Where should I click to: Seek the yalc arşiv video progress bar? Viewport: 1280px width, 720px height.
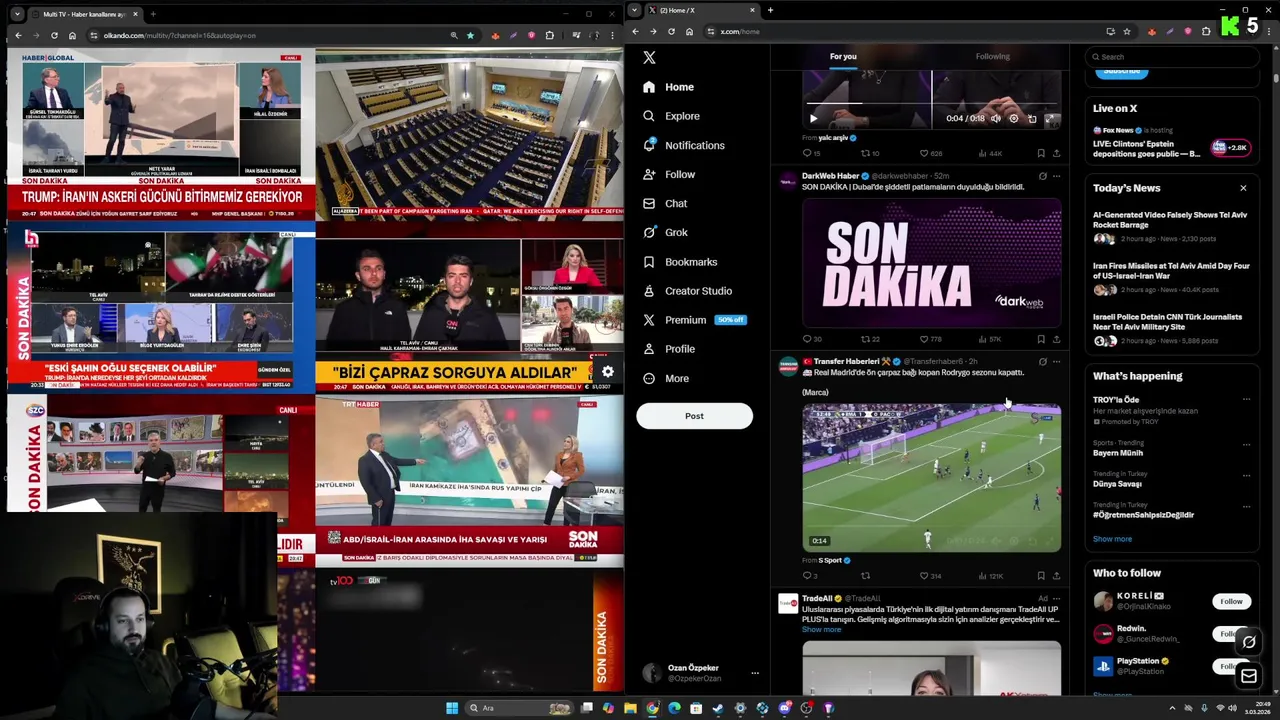click(x=931, y=103)
